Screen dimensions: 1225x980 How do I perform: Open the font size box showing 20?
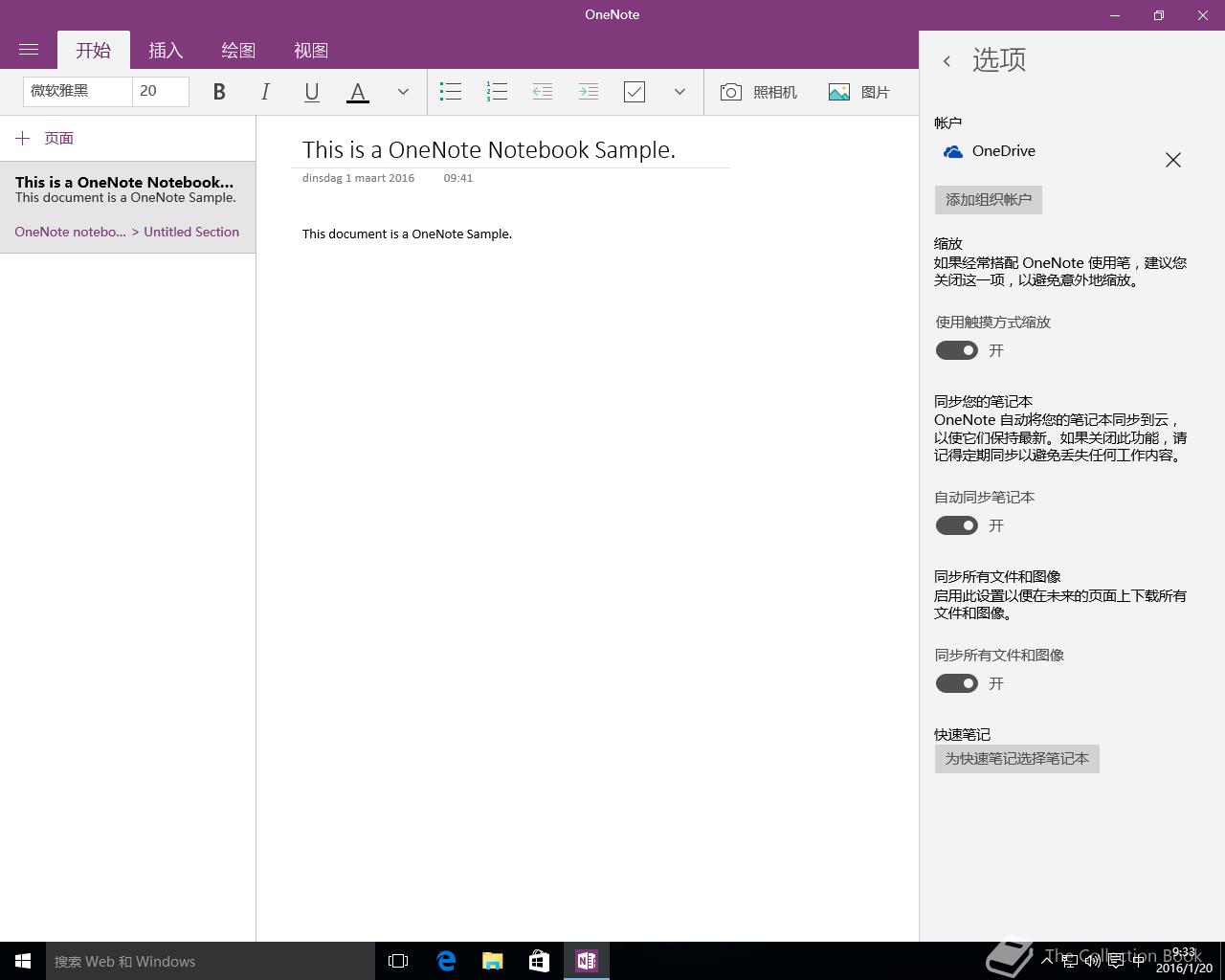click(161, 91)
